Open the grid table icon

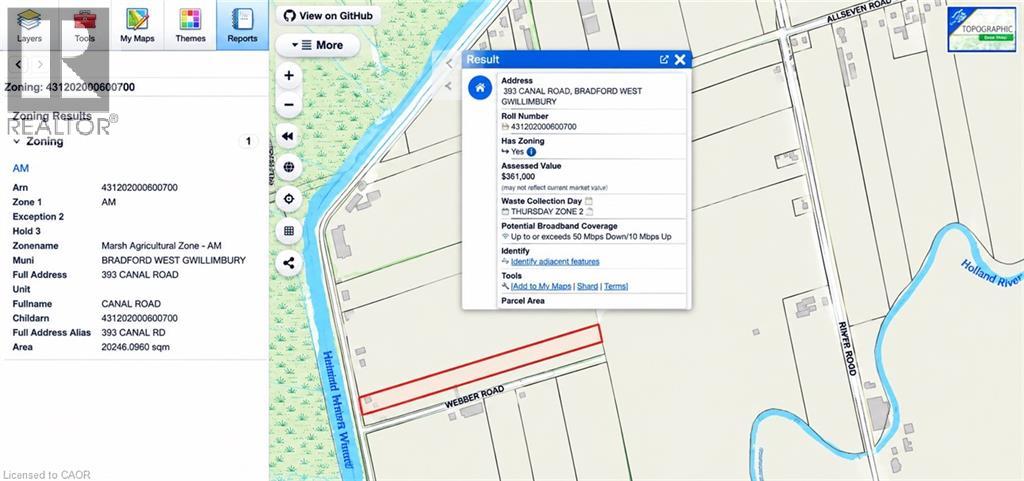point(289,230)
